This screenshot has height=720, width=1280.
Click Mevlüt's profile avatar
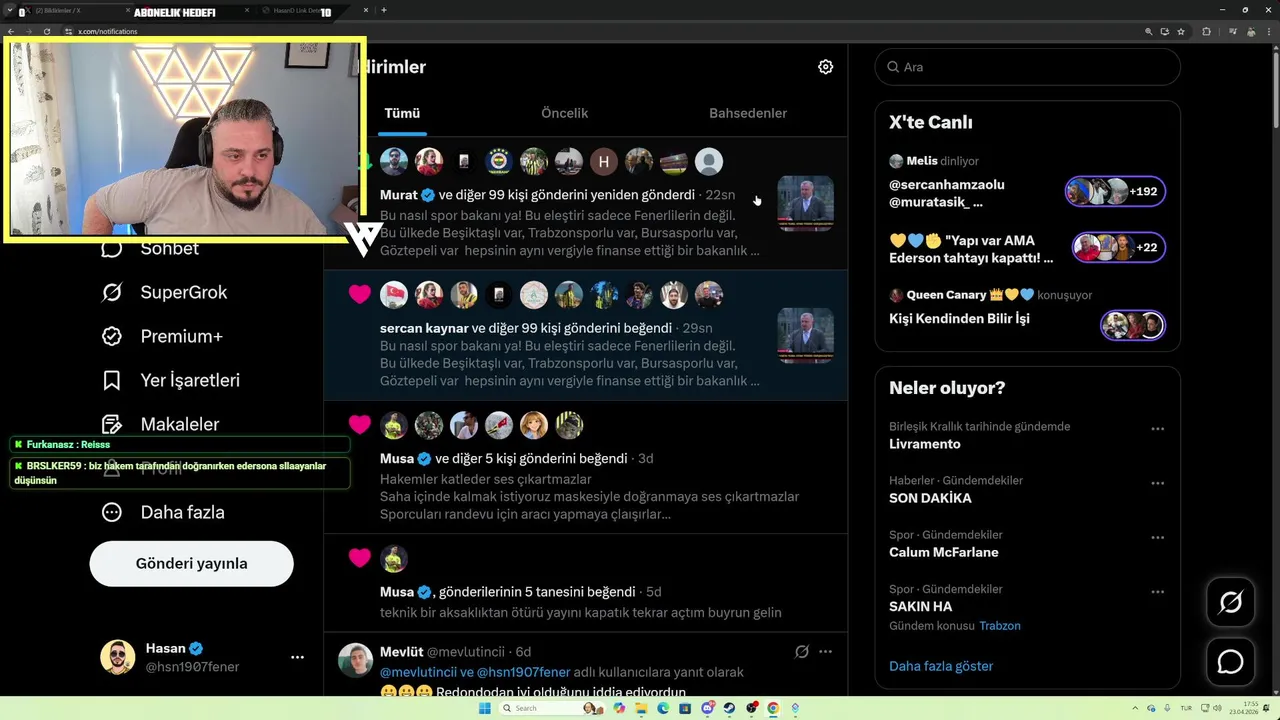[355, 660]
